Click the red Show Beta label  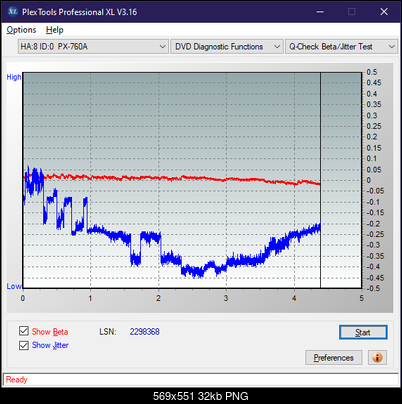50,332
